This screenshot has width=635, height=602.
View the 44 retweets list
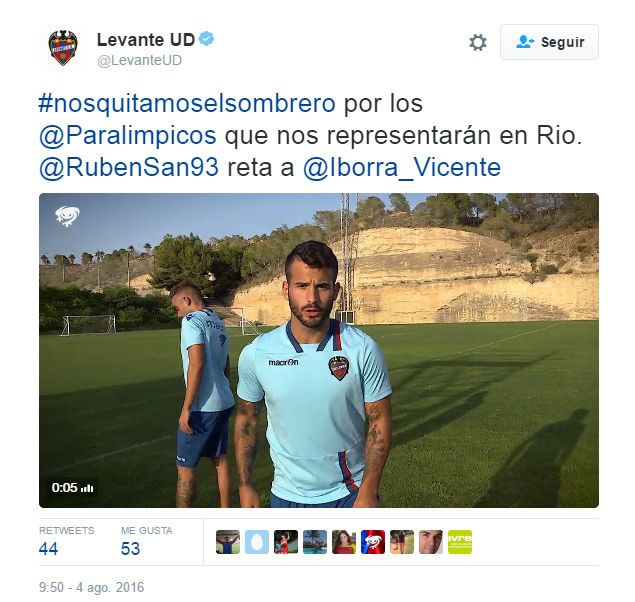coord(66,541)
